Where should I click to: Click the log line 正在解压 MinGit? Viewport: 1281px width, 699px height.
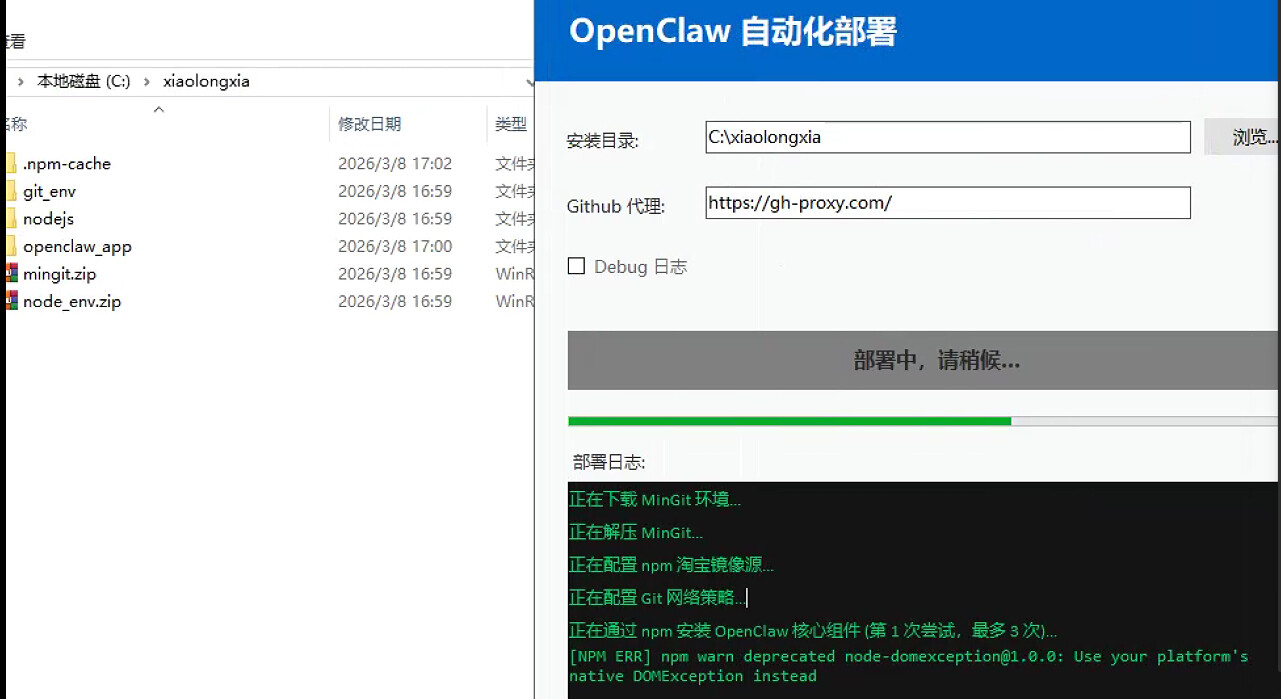pyautogui.click(x=636, y=533)
